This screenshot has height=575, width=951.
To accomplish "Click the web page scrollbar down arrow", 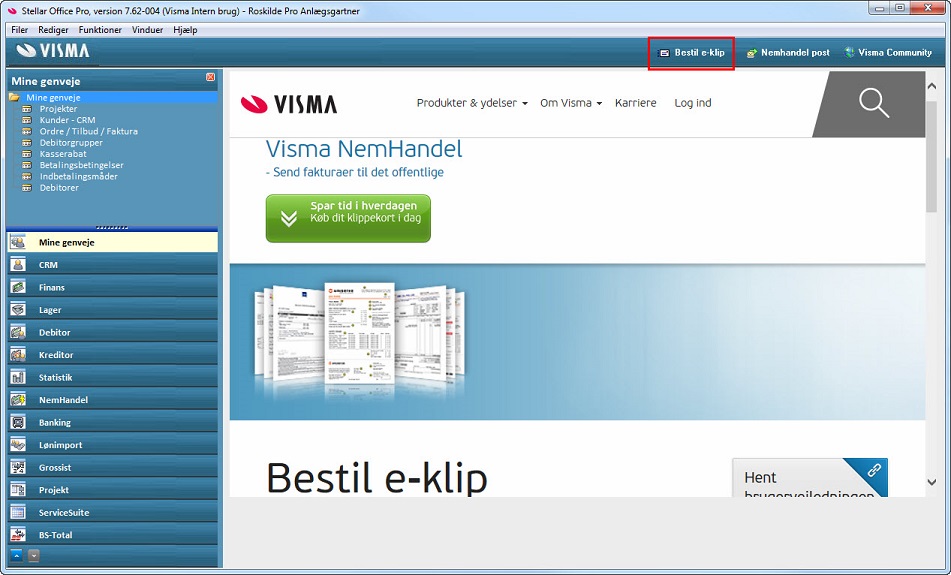I will coord(932,482).
